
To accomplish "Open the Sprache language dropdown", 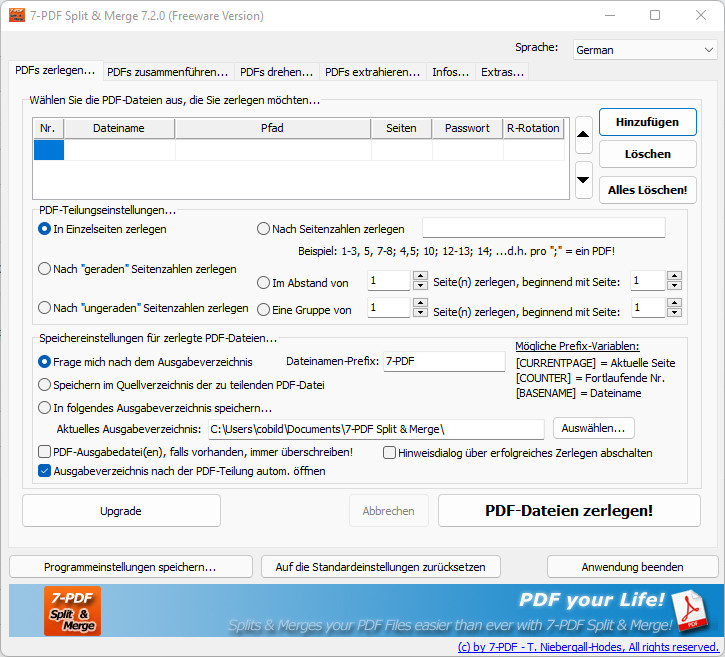I will click(645, 50).
